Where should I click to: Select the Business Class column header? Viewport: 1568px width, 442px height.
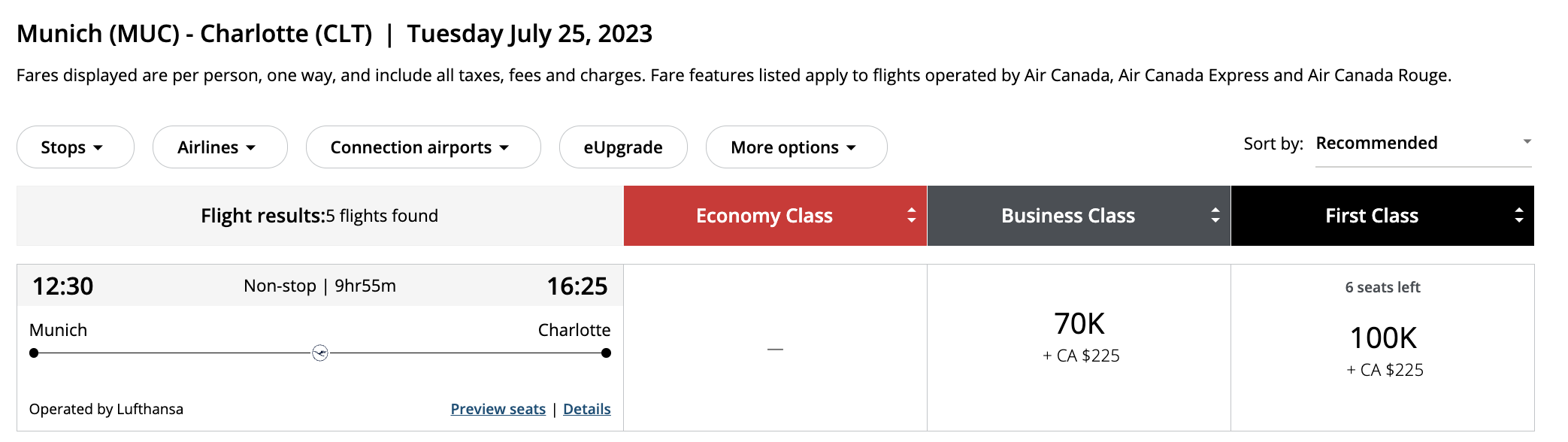1067,216
